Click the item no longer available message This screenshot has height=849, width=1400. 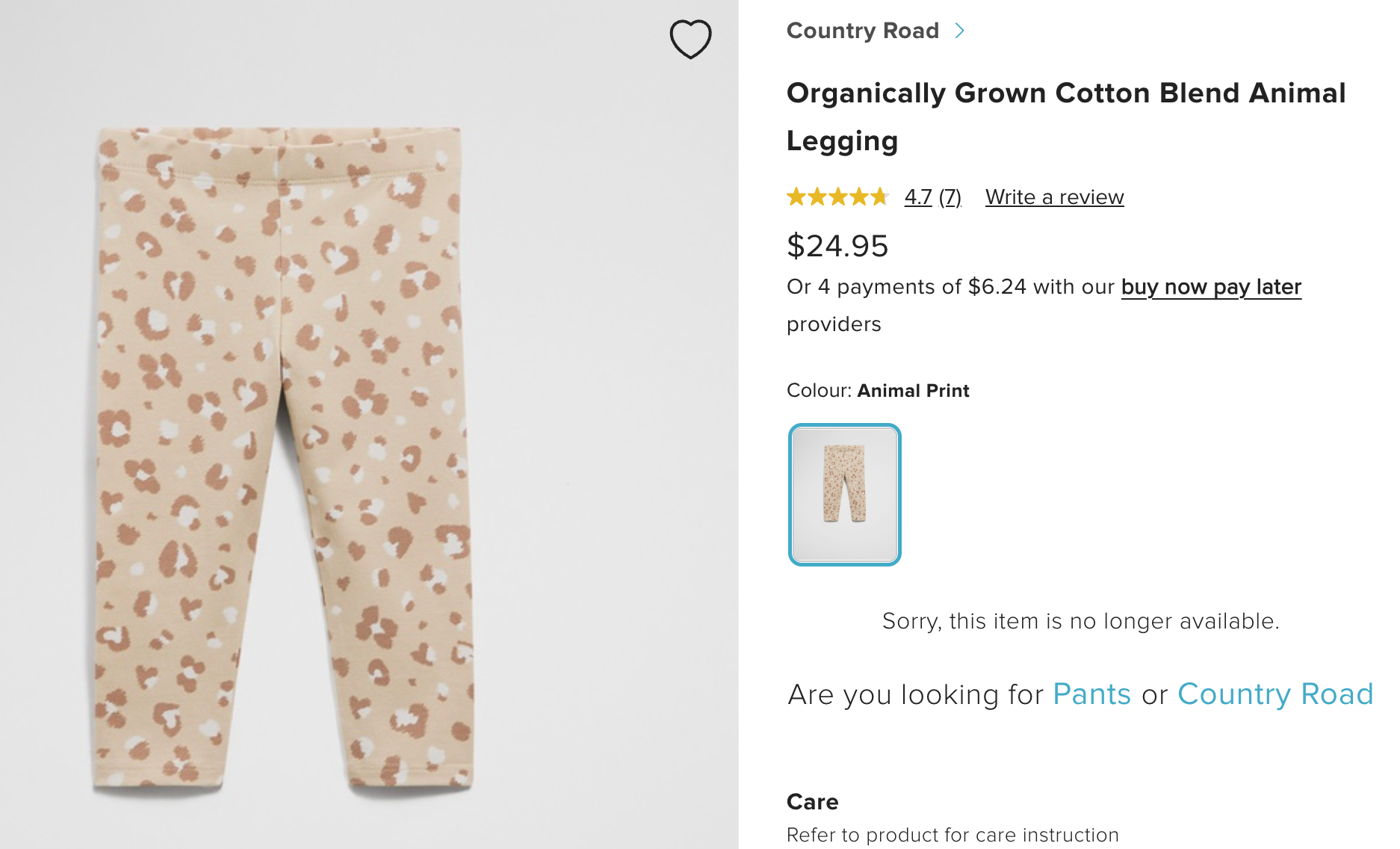1080,621
